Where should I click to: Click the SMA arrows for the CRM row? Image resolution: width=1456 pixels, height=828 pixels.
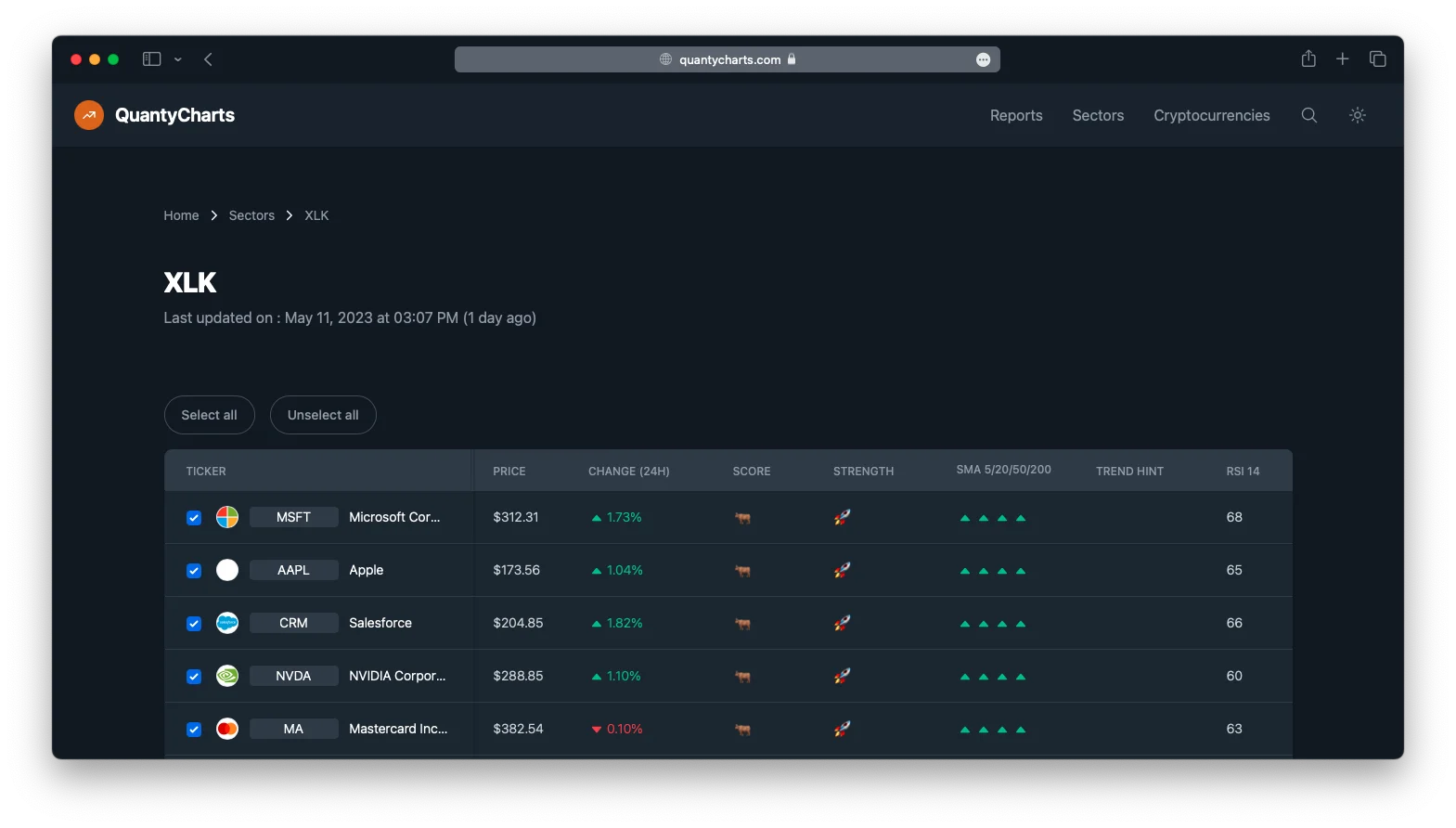(993, 624)
